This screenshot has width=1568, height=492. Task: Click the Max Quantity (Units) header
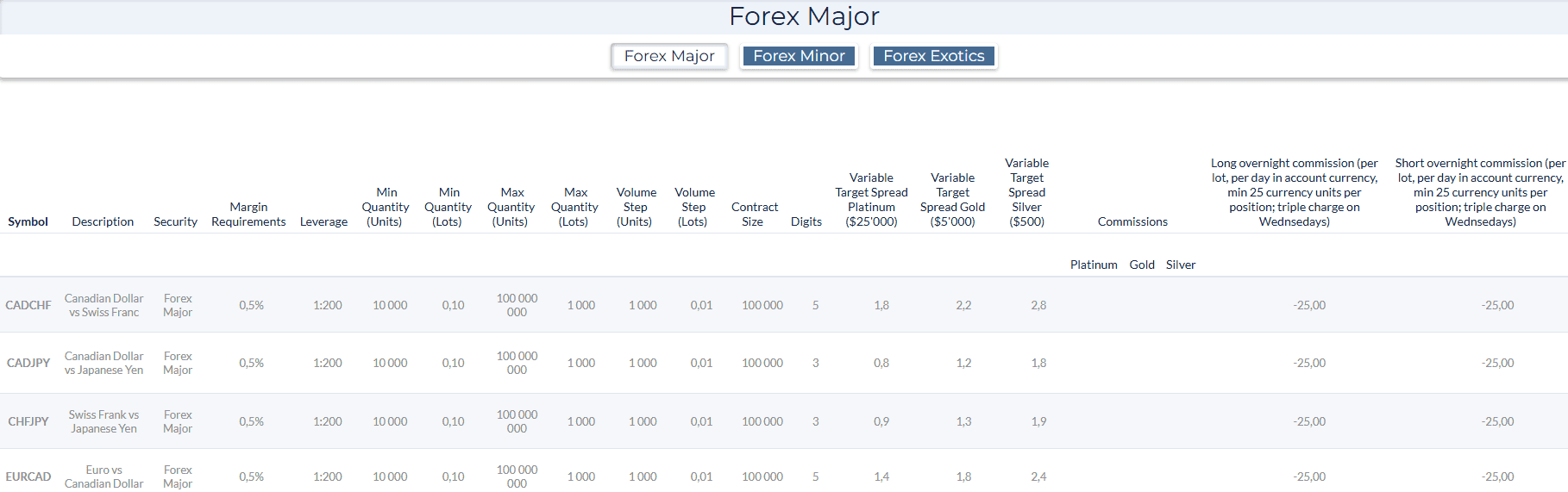511,207
